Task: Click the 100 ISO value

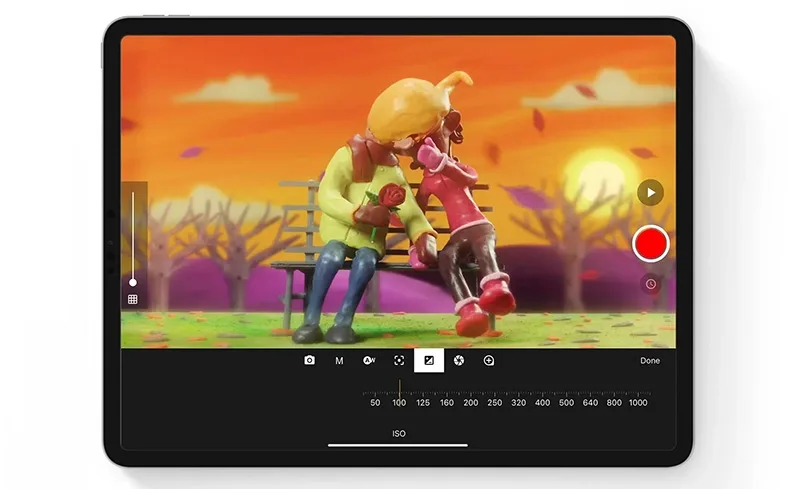Action: [x=399, y=403]
